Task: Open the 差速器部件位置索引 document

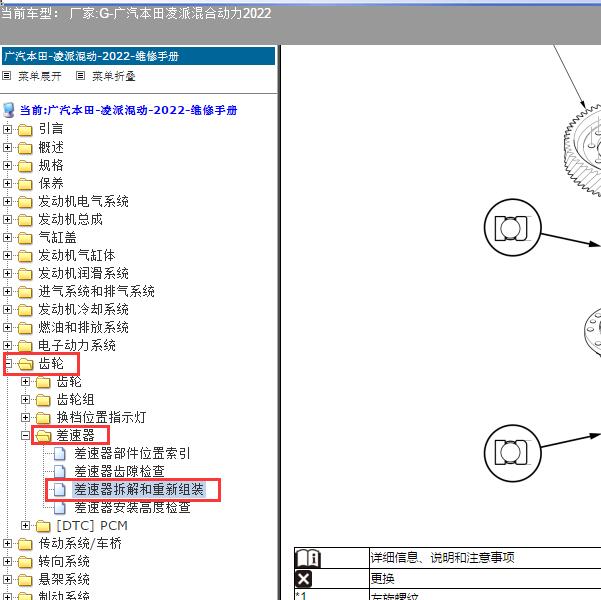Action: coord(132,453)
